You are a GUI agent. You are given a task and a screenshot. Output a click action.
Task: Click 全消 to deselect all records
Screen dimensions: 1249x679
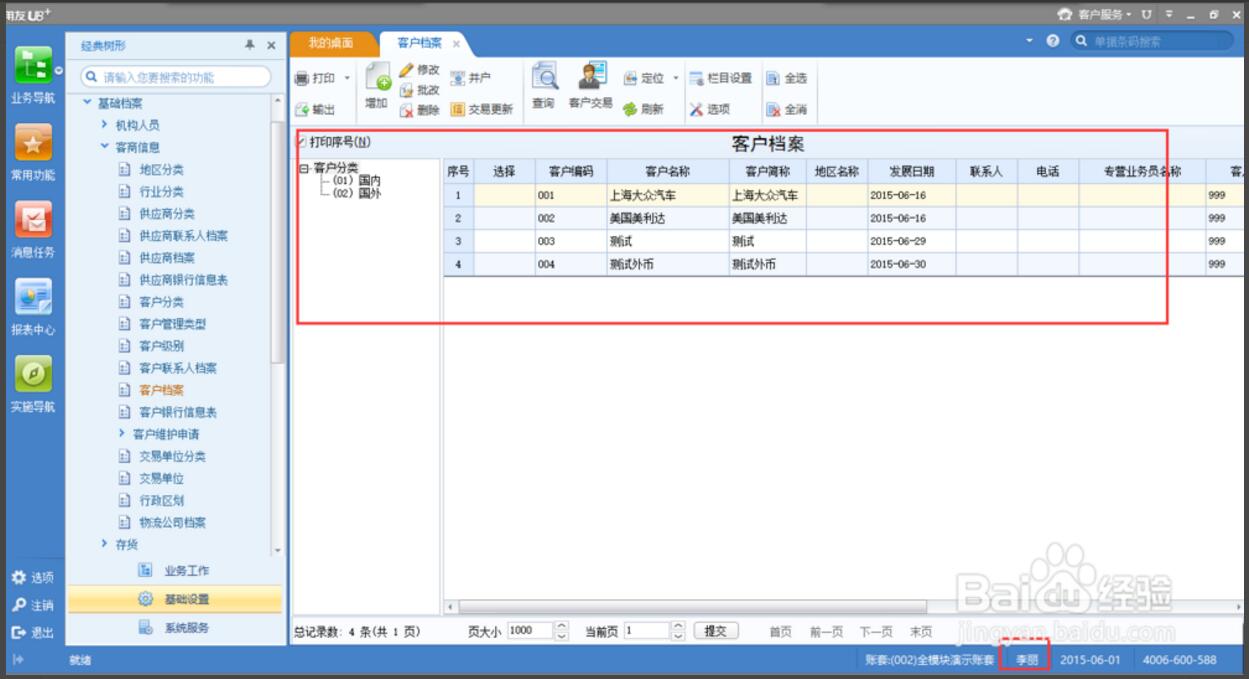(773, 110)
